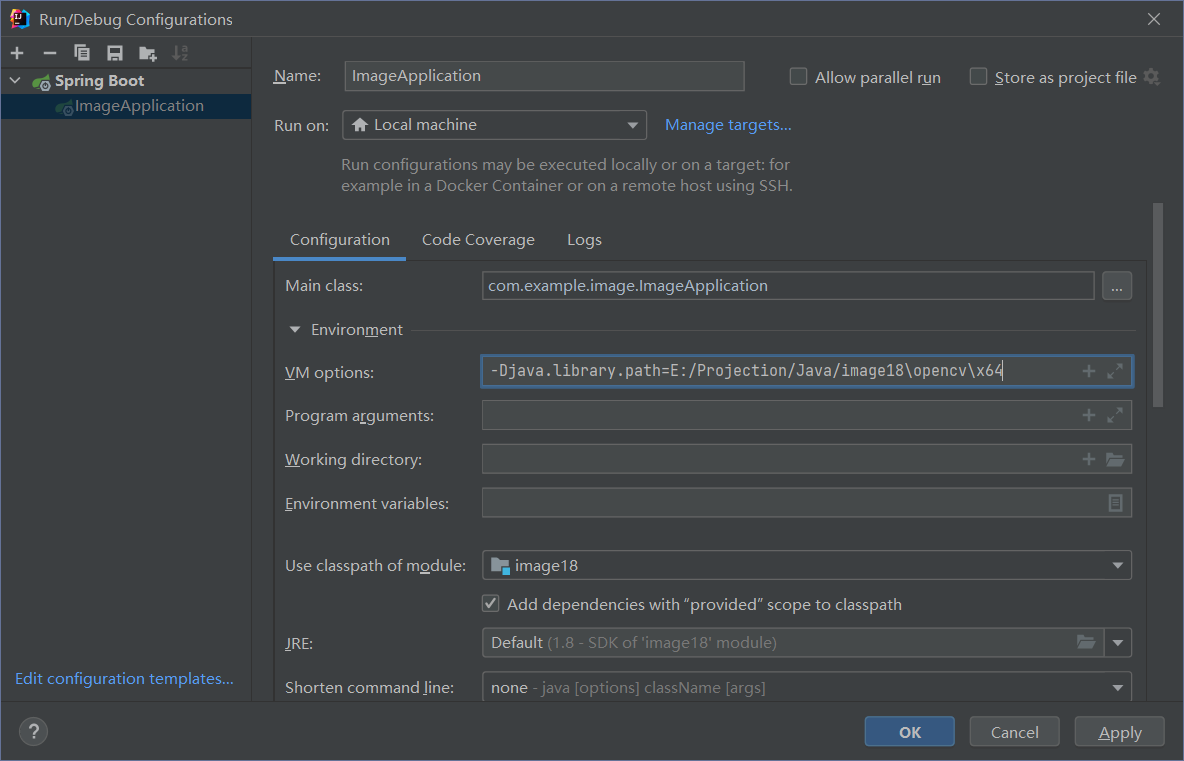Add a new run configuration

(x=16, y=52)
